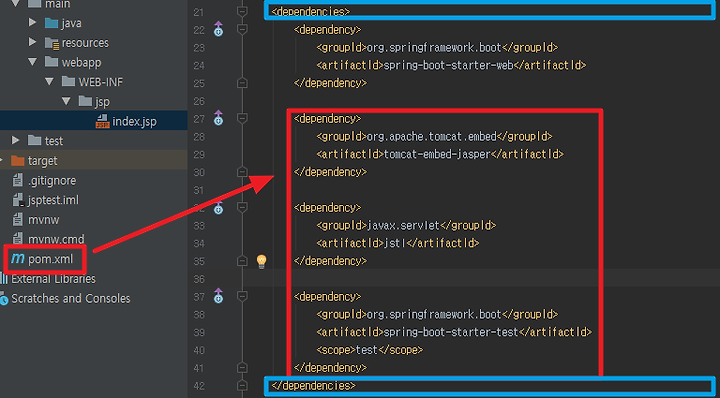
Task: Expand the test folder arrow
Action: (16, 140)
